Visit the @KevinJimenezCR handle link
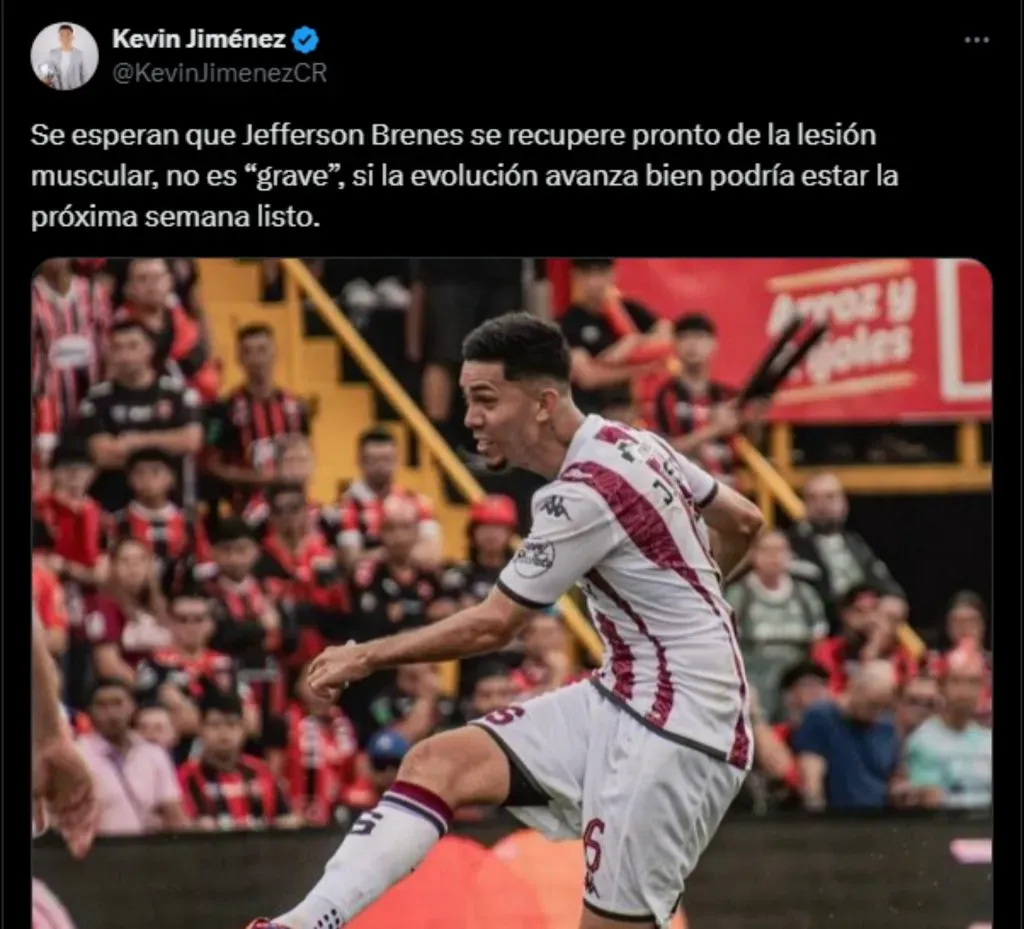 (x=219, y=73)
